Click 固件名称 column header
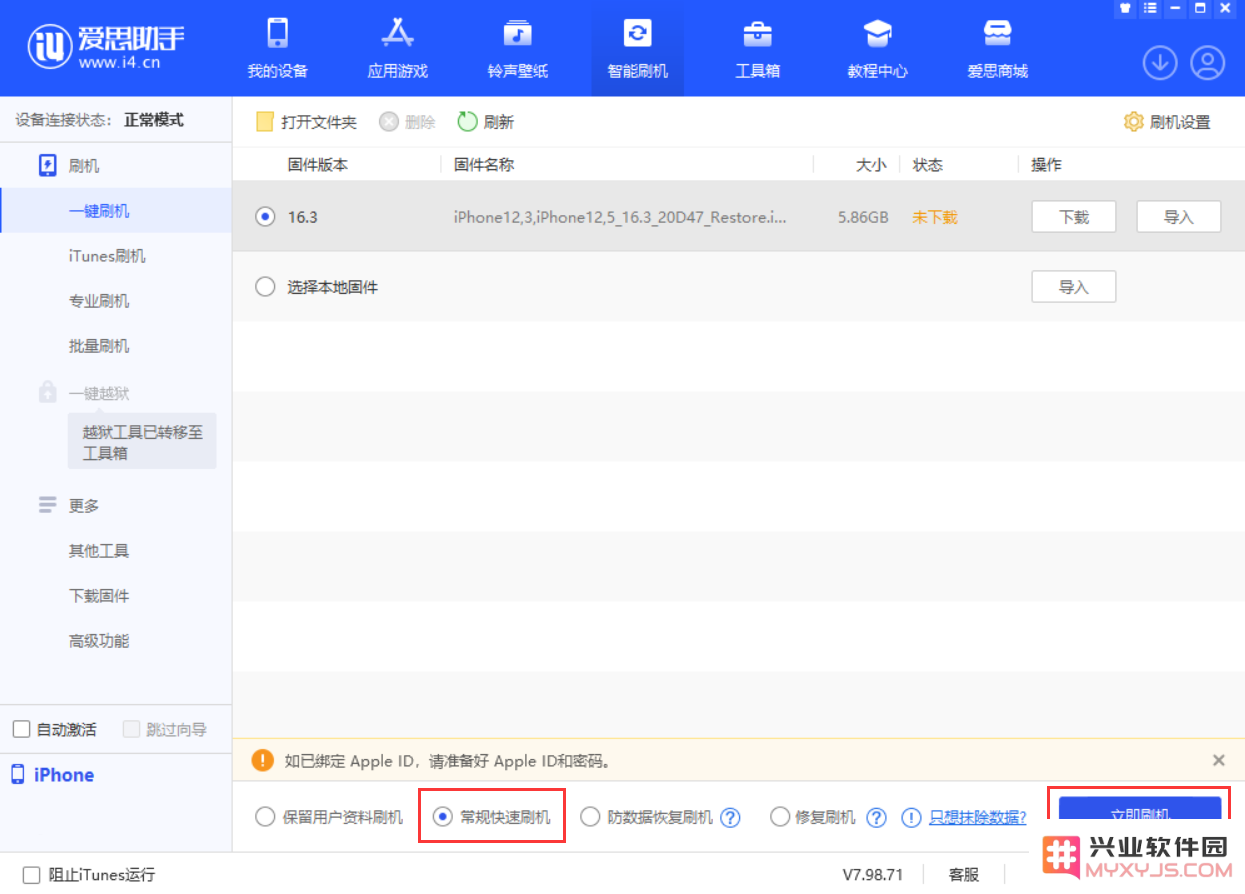The width and height of the screenshot is (1245, 894). 484,165
